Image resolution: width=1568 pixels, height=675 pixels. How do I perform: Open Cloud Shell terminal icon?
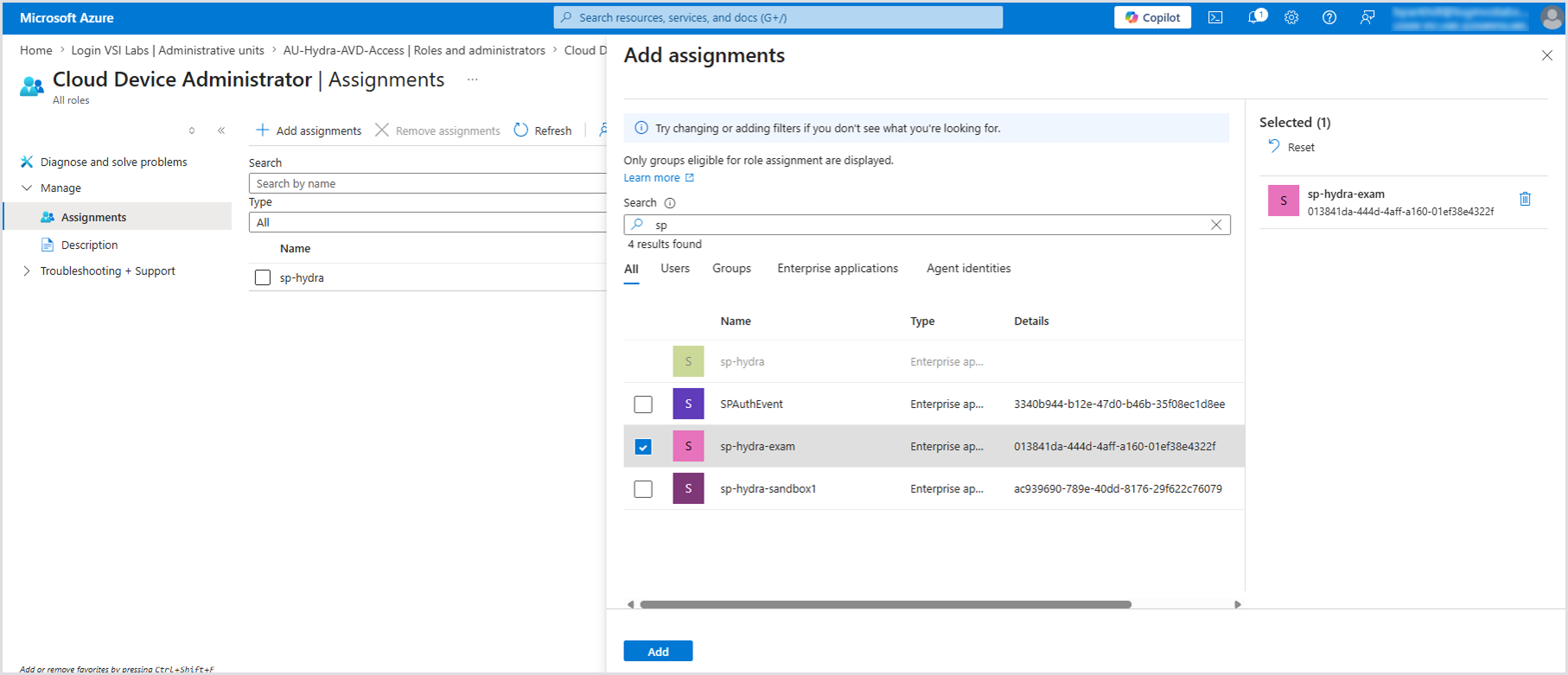[x=1215, y=17]
